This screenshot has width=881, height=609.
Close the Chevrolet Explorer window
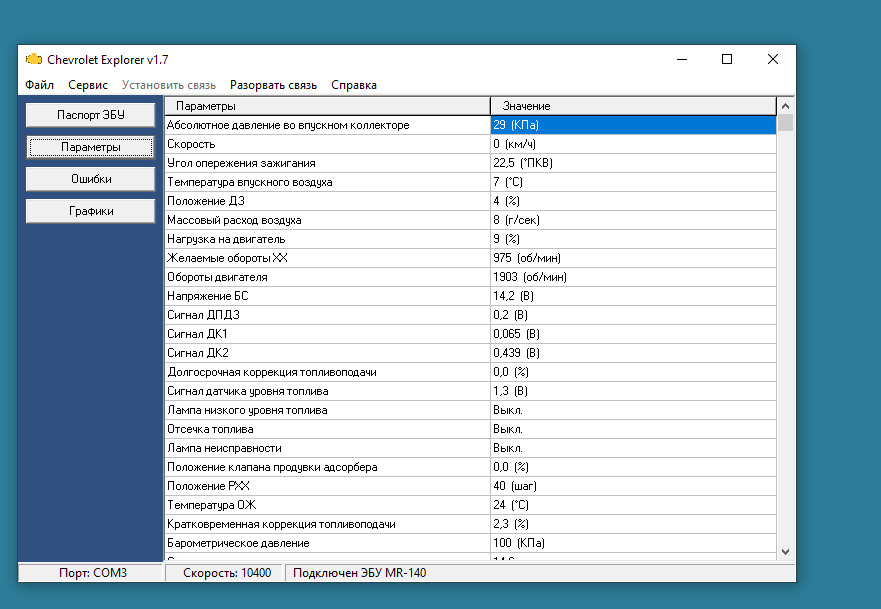point(773,59)
